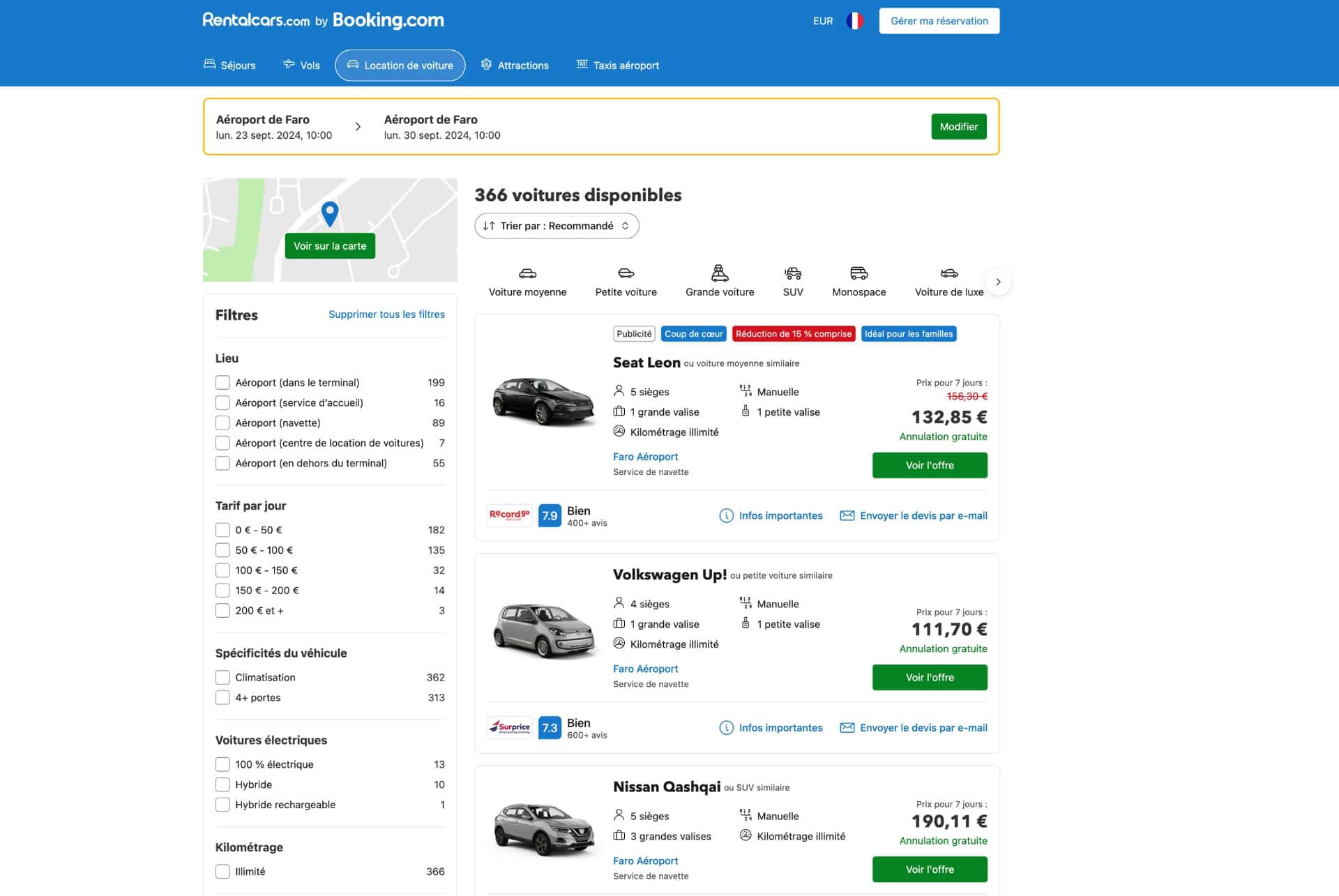Screen dimensions: 1339x896
Task: Check the Illimité kilométrage filter
Action: pos(222,872)
